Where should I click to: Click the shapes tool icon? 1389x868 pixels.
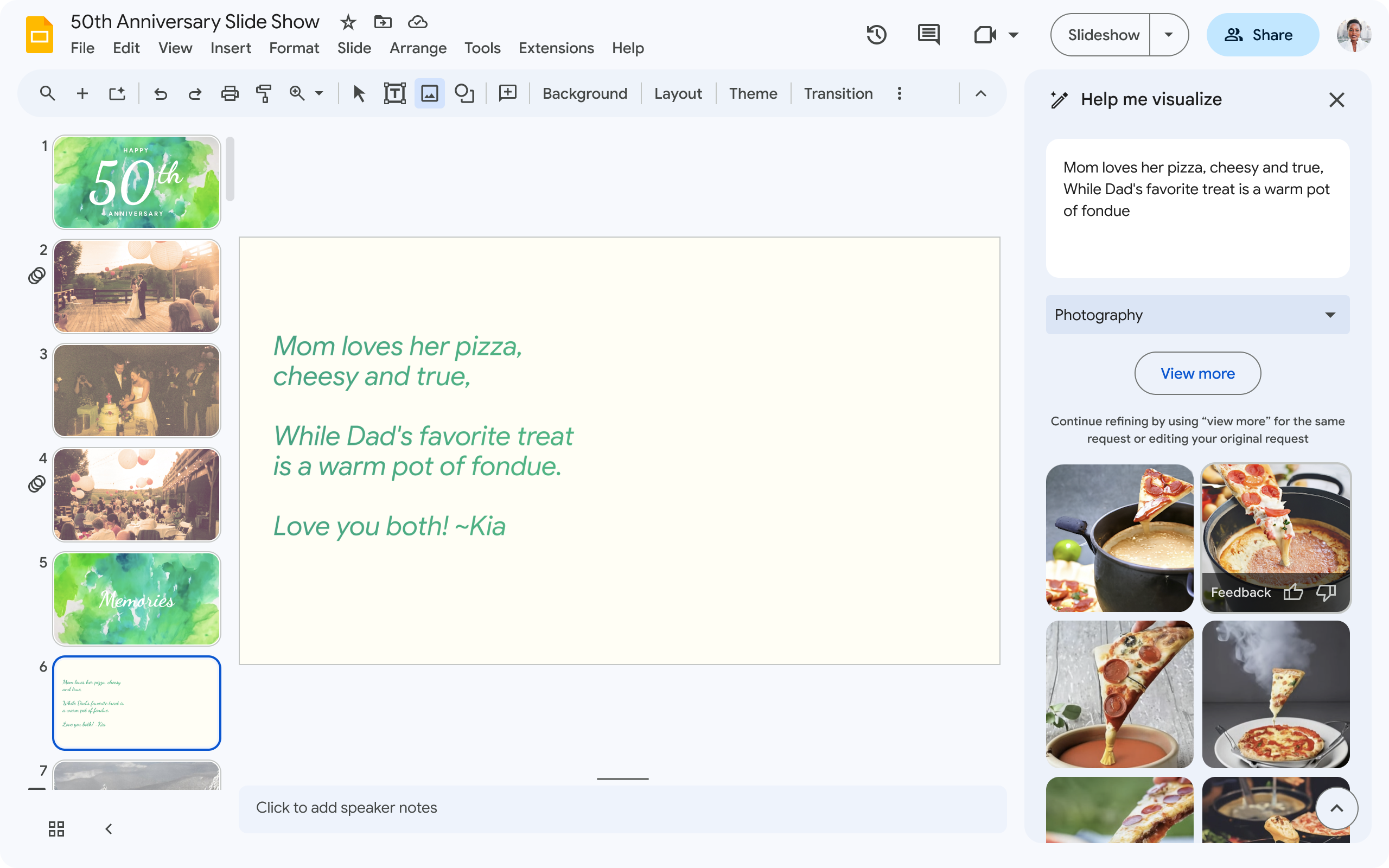464,93
